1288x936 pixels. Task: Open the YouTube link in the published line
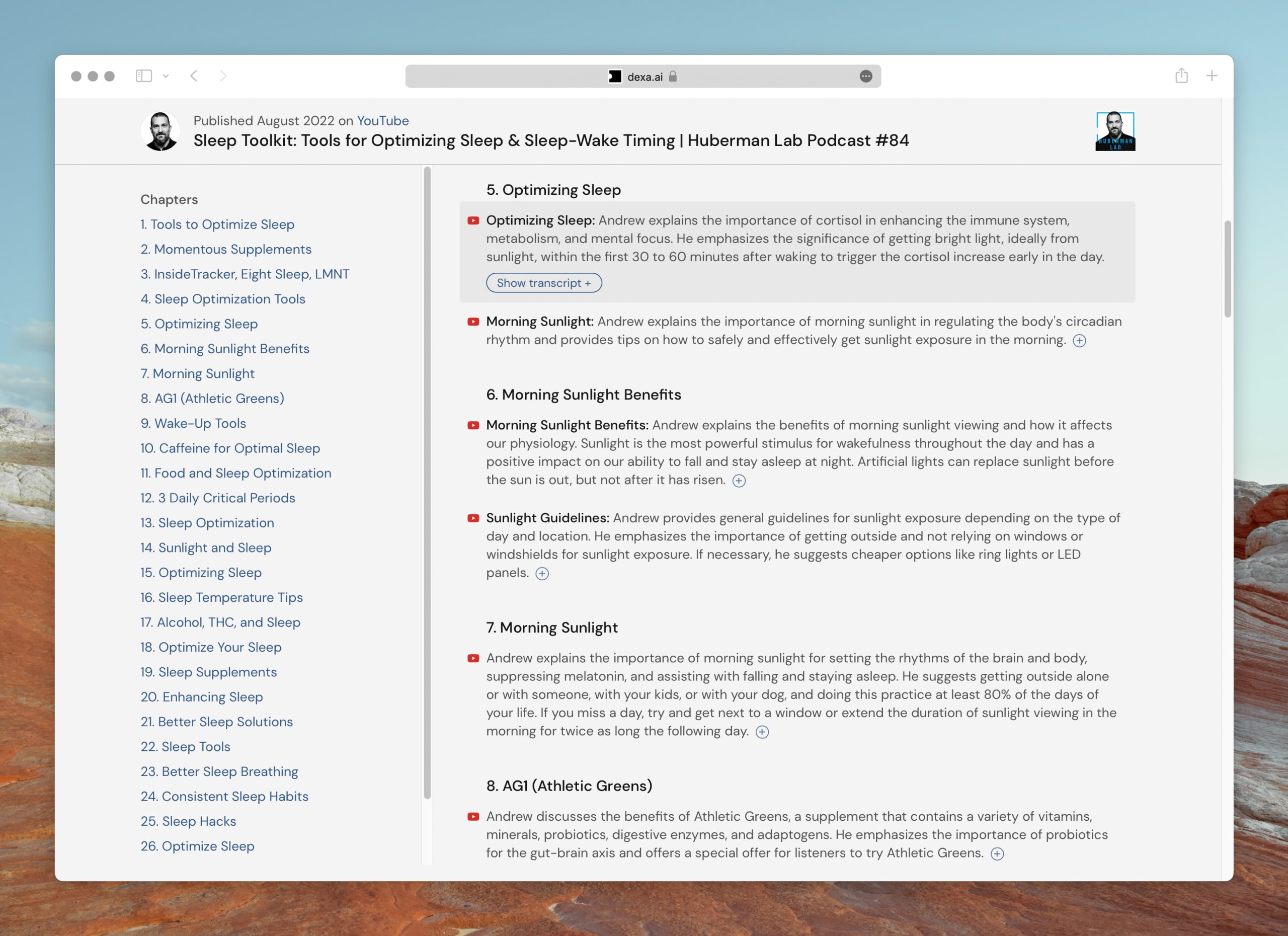point(383,120)
